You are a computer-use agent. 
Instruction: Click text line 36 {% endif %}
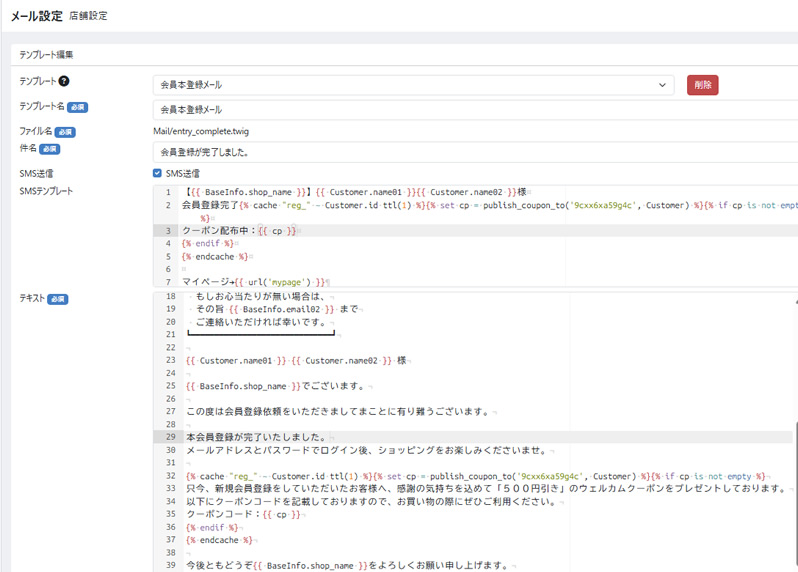(x=212, y=528)
